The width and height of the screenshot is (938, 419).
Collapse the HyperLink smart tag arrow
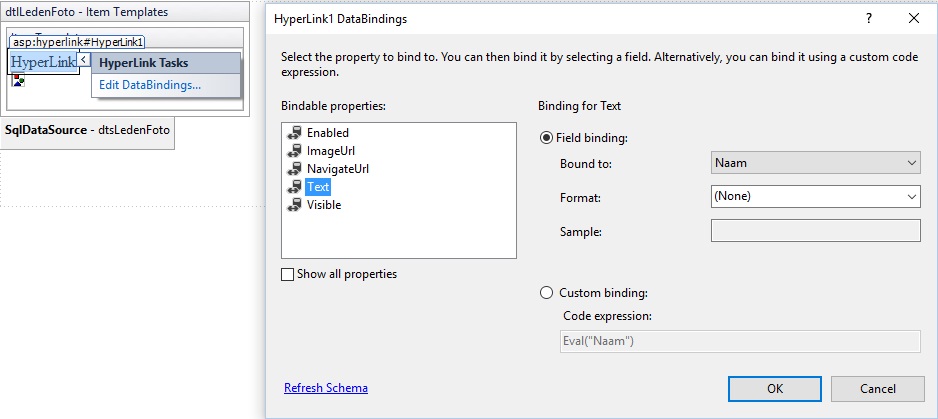84,59
